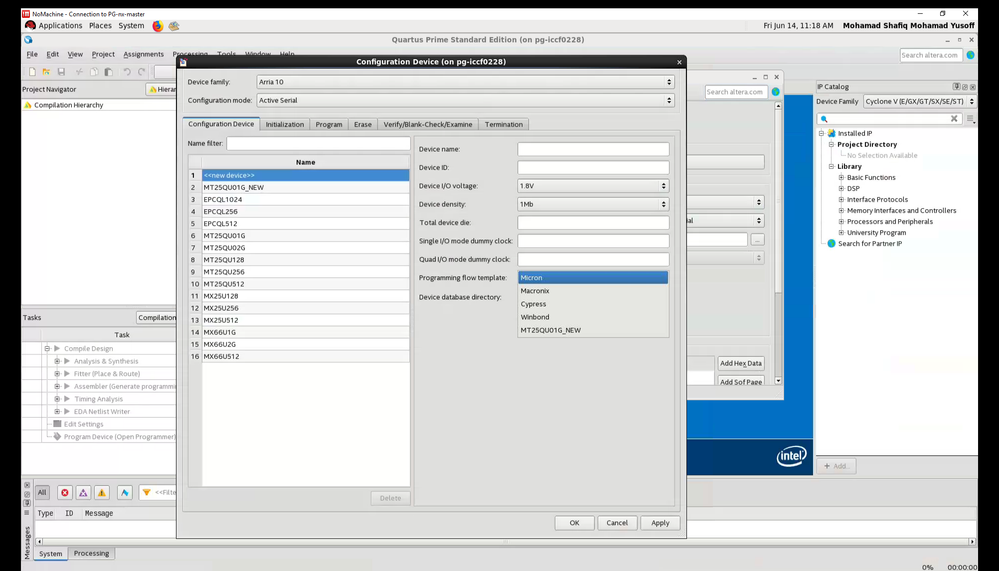Select Macronix in programming flow template list
This screenshot has width=999, height=571.
pos(535,291)
